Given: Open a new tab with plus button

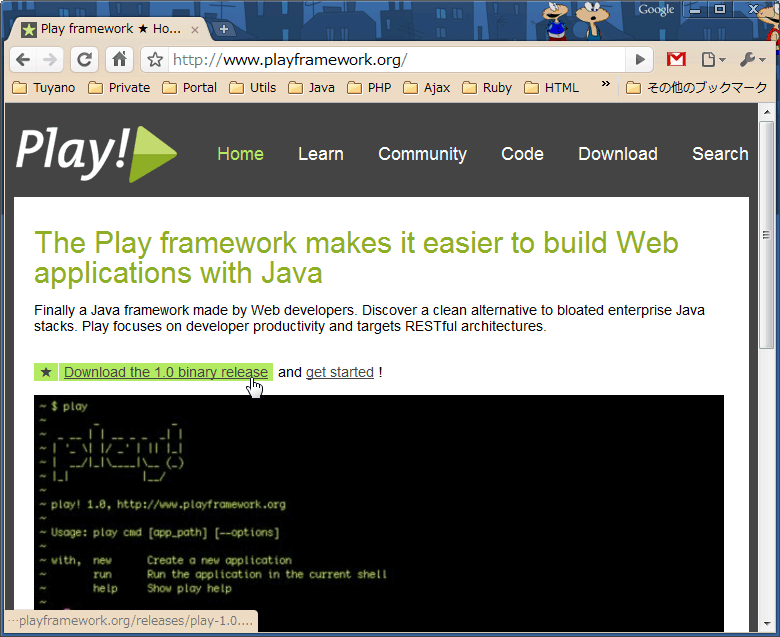Looking at the screenshot, I should (224, 29).
